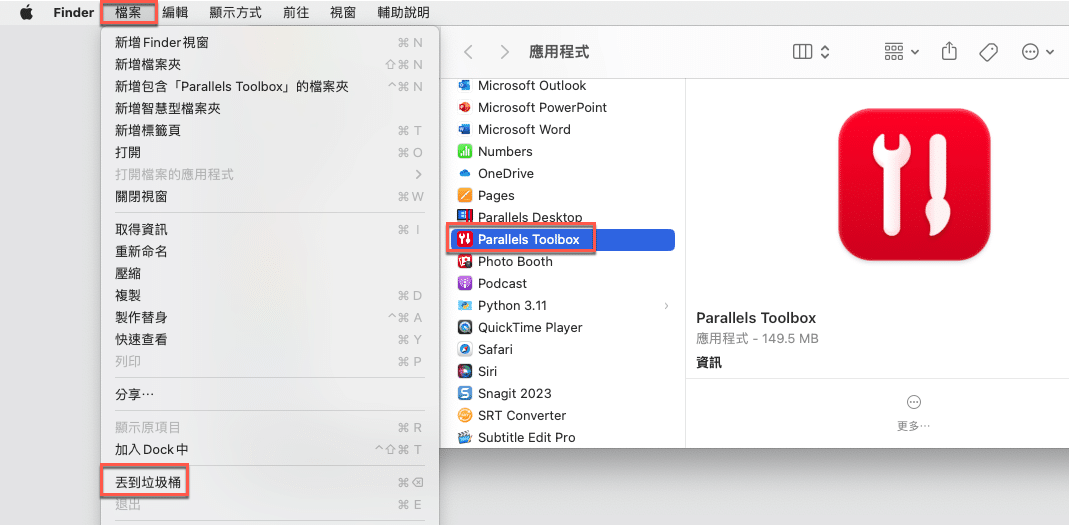The height and width of the screenshot is (525, 1069).
Task: Open the 前往 menu
Action: pyautogui.click(x=295, y=12)
